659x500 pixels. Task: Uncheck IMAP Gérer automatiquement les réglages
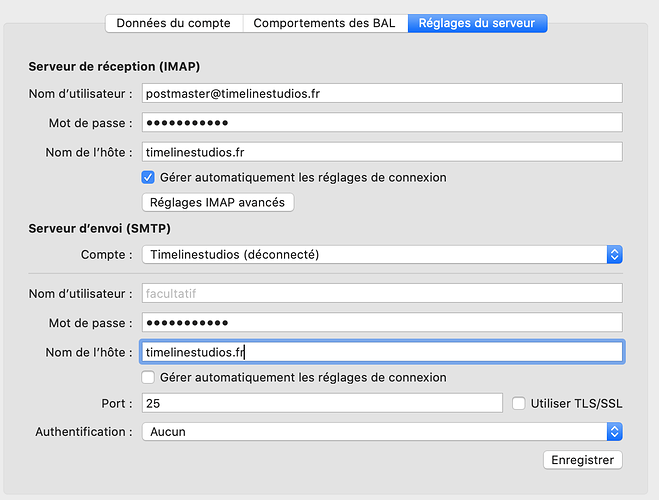point(148,177)
